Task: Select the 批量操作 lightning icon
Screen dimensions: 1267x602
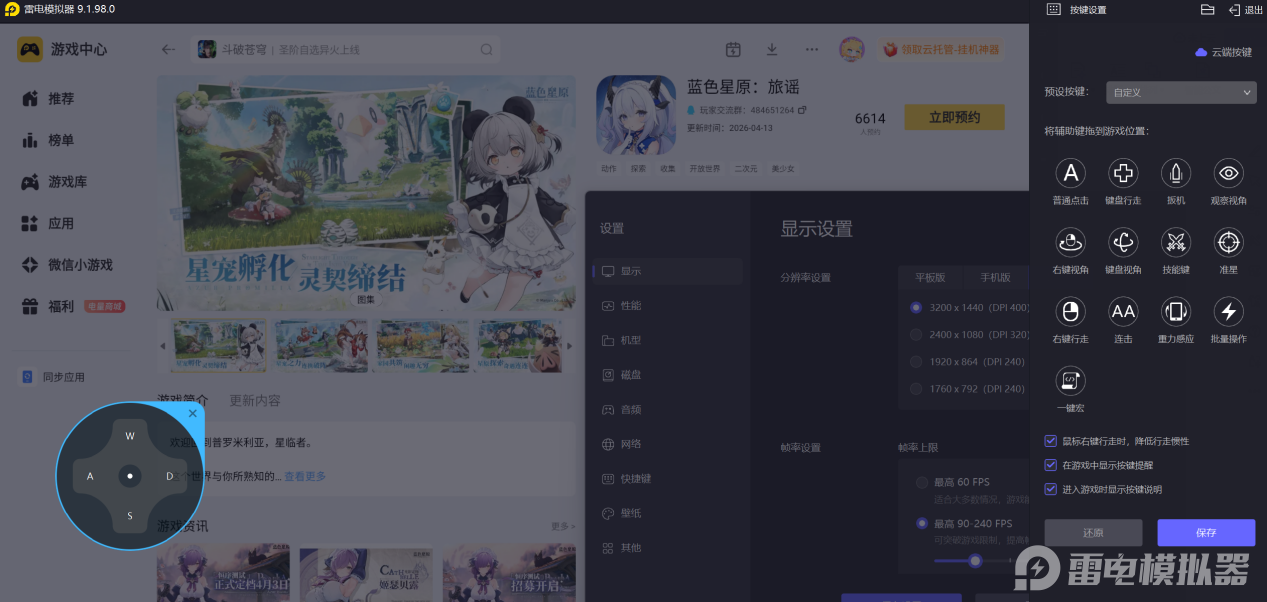Action: coord(1229,311)
